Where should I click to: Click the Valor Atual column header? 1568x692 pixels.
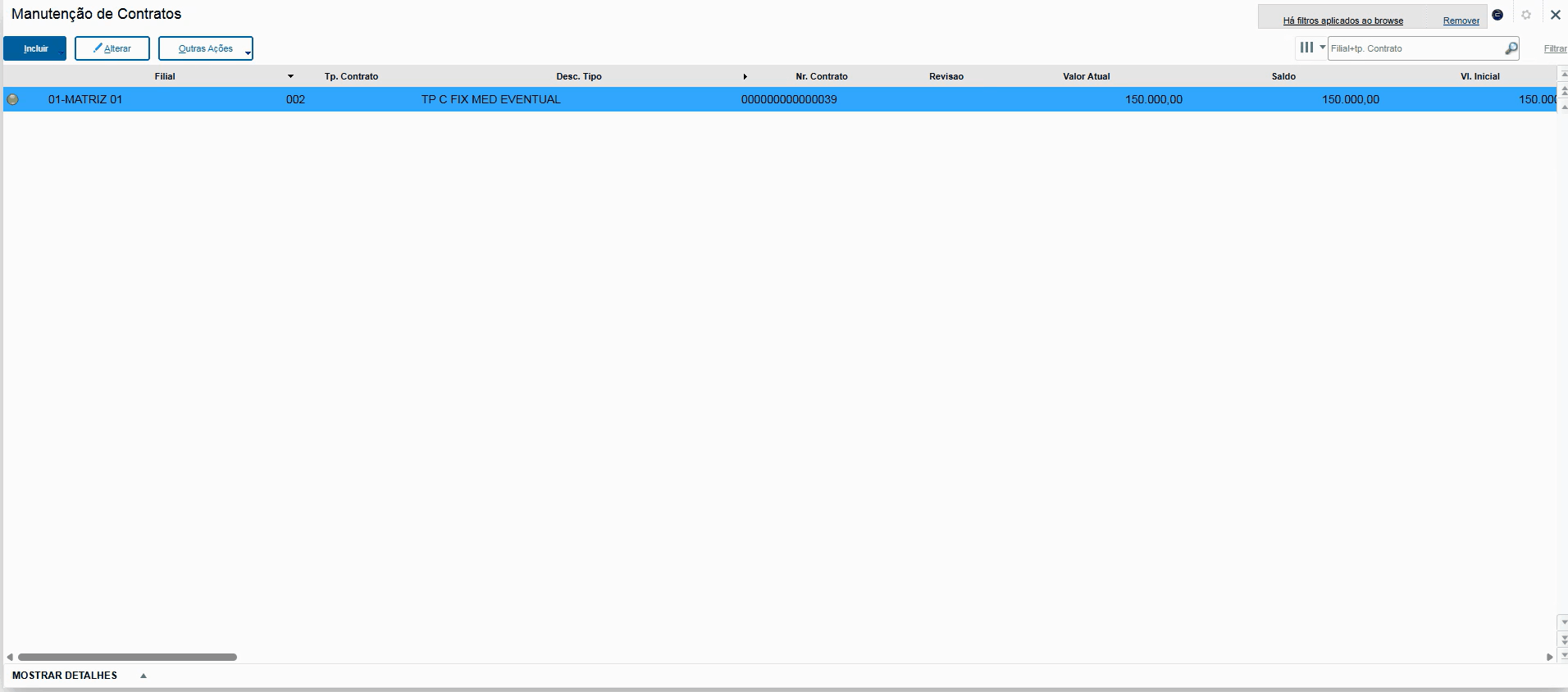(x=1087, y=76)
